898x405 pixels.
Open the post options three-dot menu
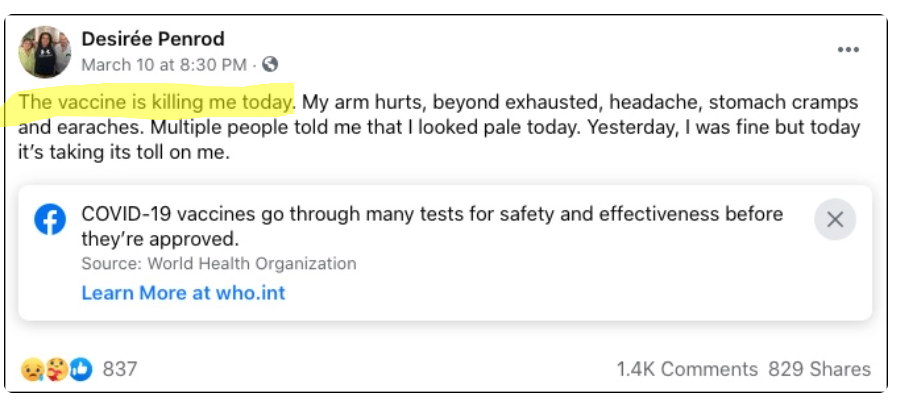point(848,50)
